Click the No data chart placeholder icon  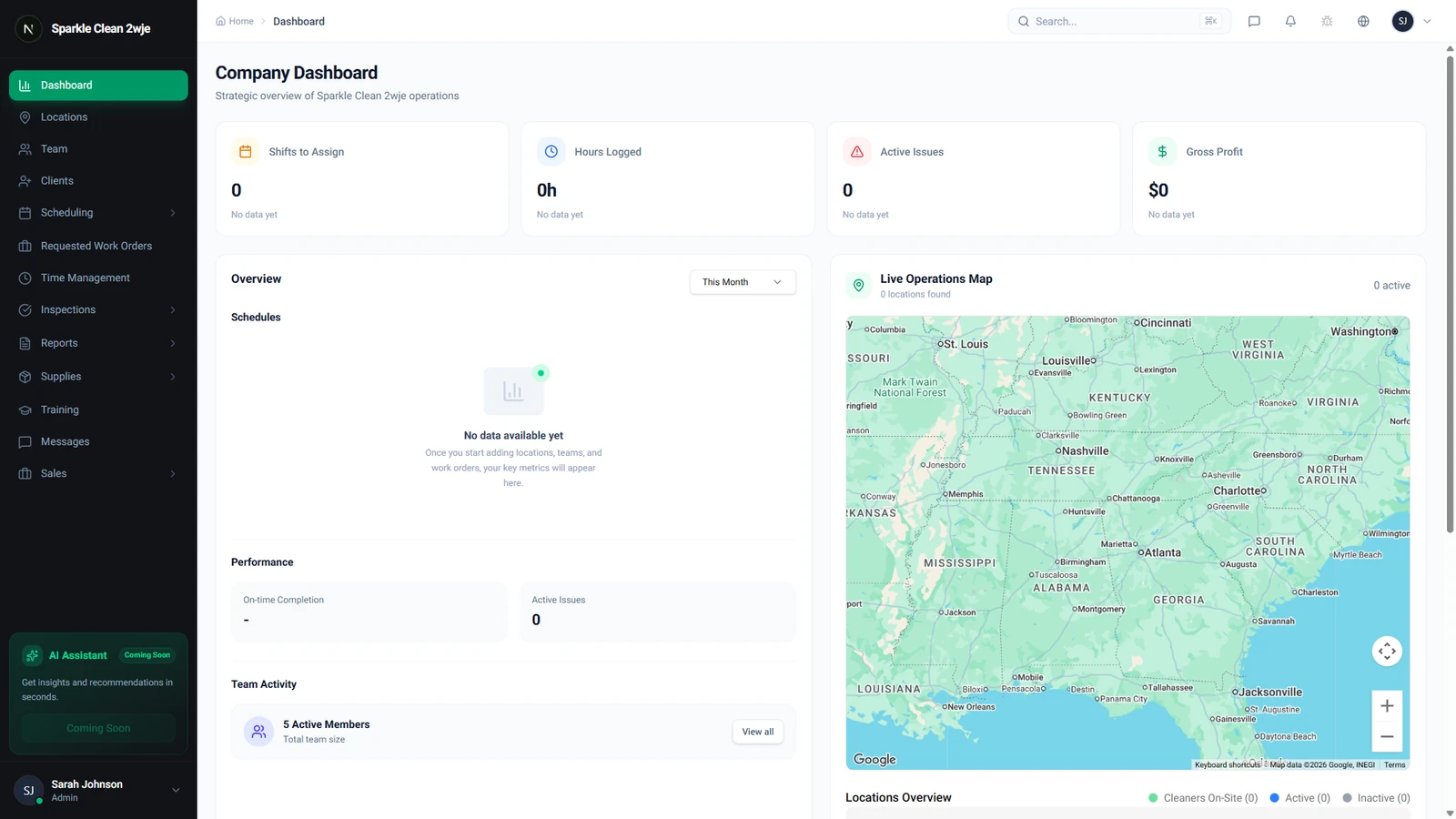[x=513, y=391]
